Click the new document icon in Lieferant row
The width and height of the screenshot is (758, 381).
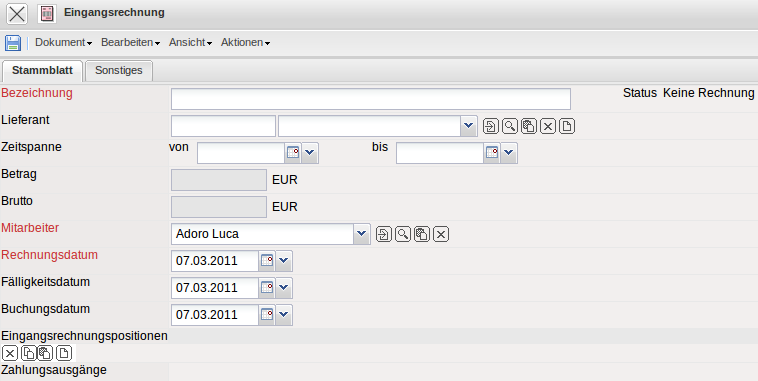(x=567, y=126)
